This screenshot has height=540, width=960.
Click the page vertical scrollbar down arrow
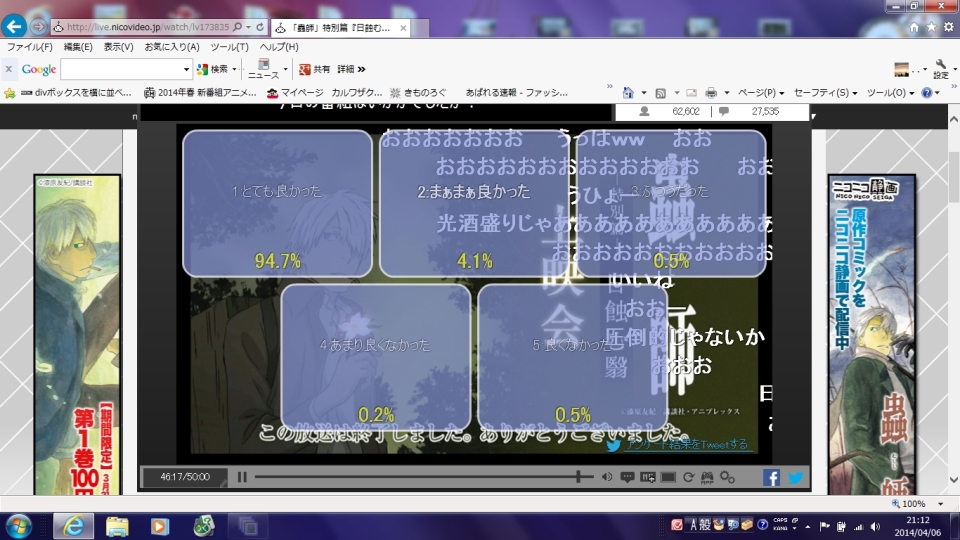pos(953,480)
